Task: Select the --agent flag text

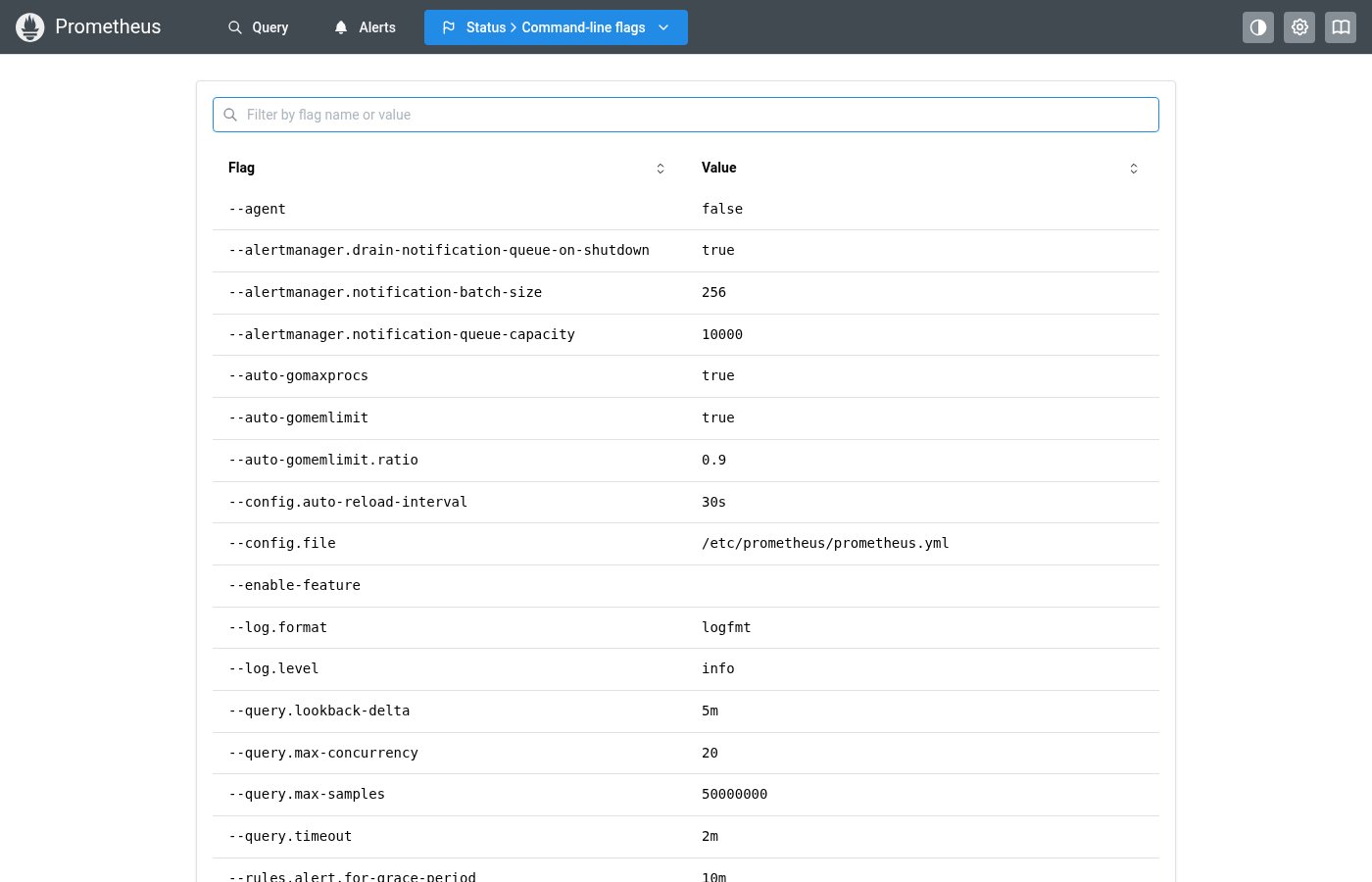Action: [x=257, y=209]
